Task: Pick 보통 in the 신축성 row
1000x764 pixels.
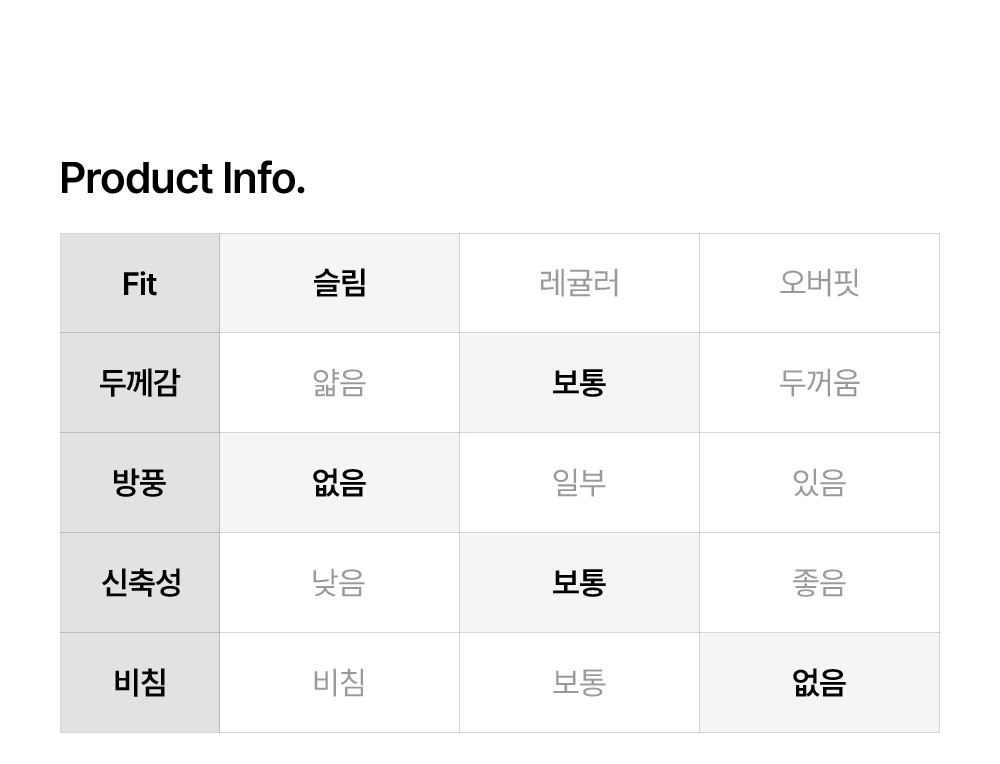Action: (x=579, y=583)
